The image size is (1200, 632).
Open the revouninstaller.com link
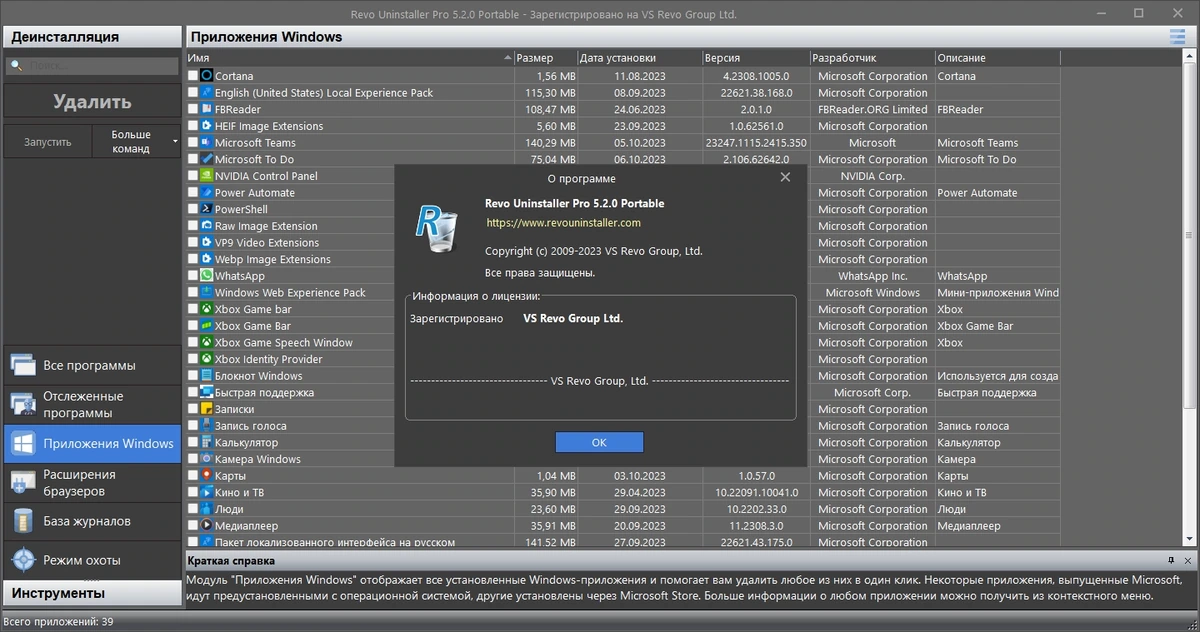pyautogui.click(x=564, y=223)
